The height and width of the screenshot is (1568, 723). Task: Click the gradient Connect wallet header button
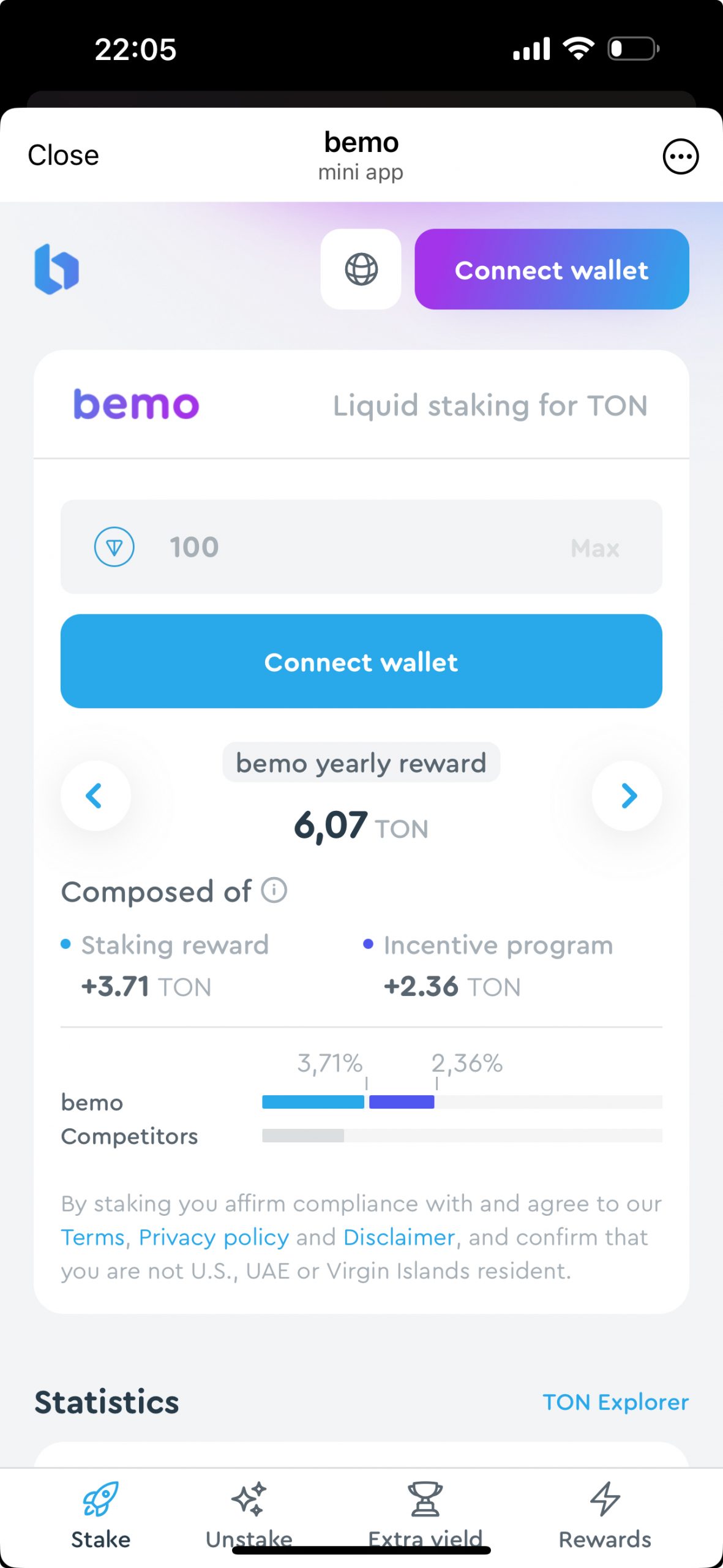pyautogui.click(x=552, y=269)
